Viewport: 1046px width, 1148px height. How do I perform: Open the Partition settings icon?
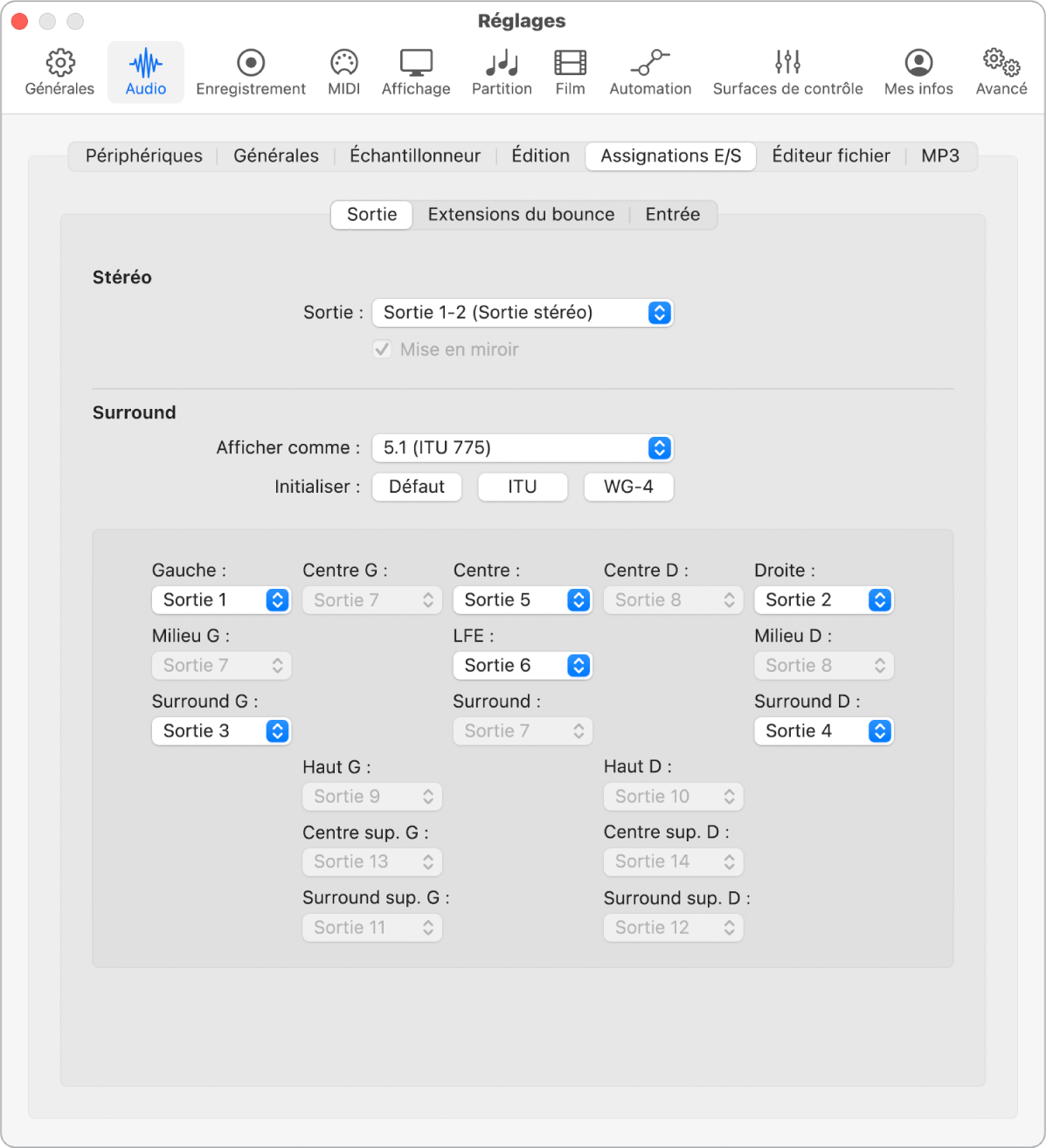501,71
